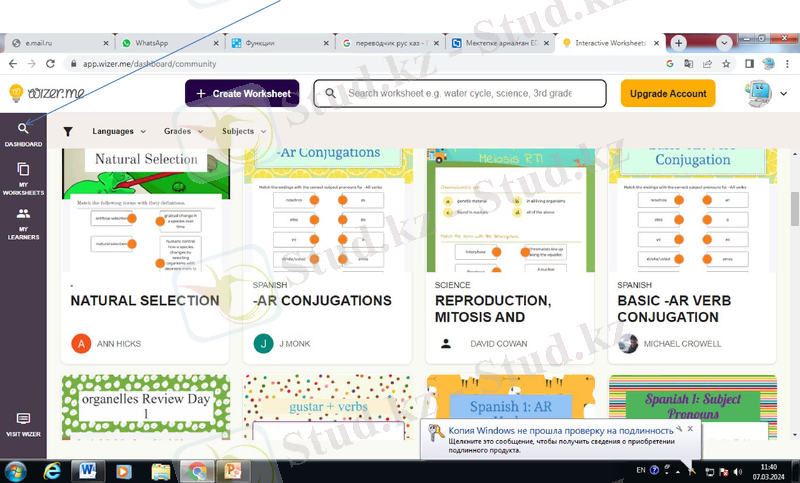Click the EN language indicator

(x=641, y=470)
